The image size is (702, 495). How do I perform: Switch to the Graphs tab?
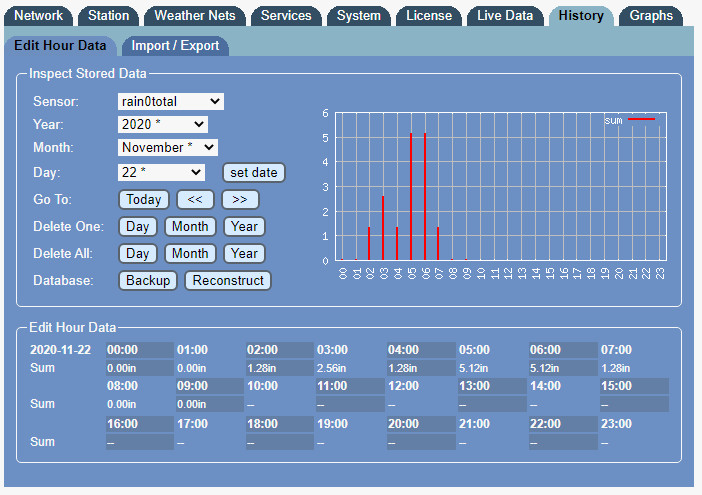coord(651,16)
